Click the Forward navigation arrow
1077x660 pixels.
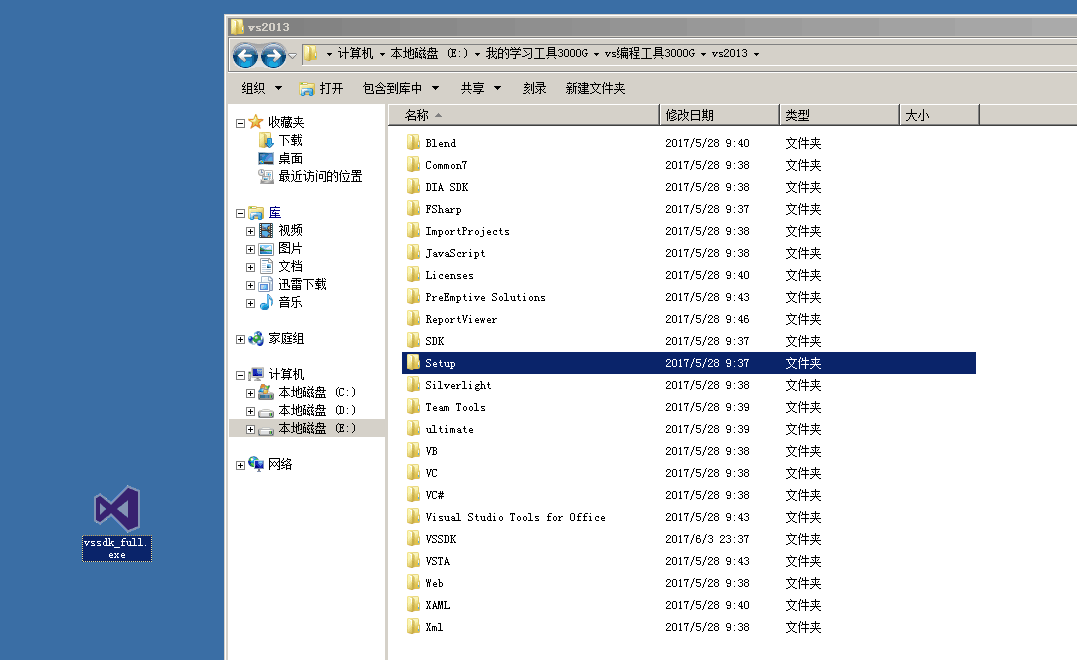pos(273,55)
